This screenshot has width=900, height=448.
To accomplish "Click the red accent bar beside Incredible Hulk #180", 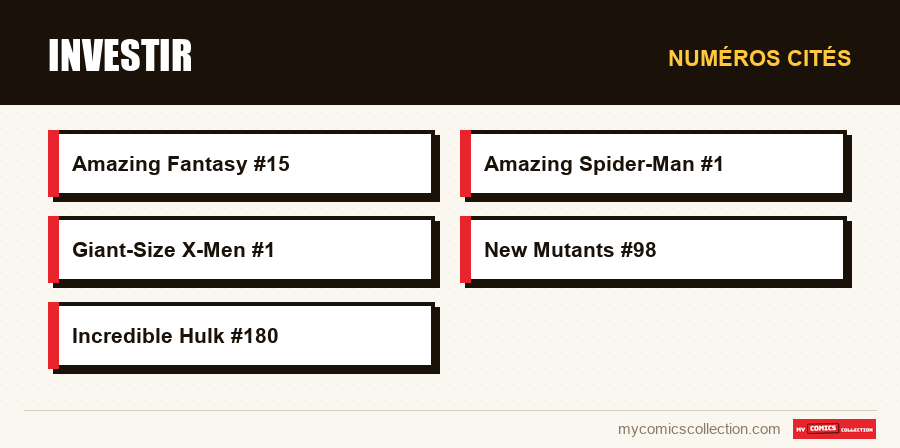I will [x=53, y=336].
